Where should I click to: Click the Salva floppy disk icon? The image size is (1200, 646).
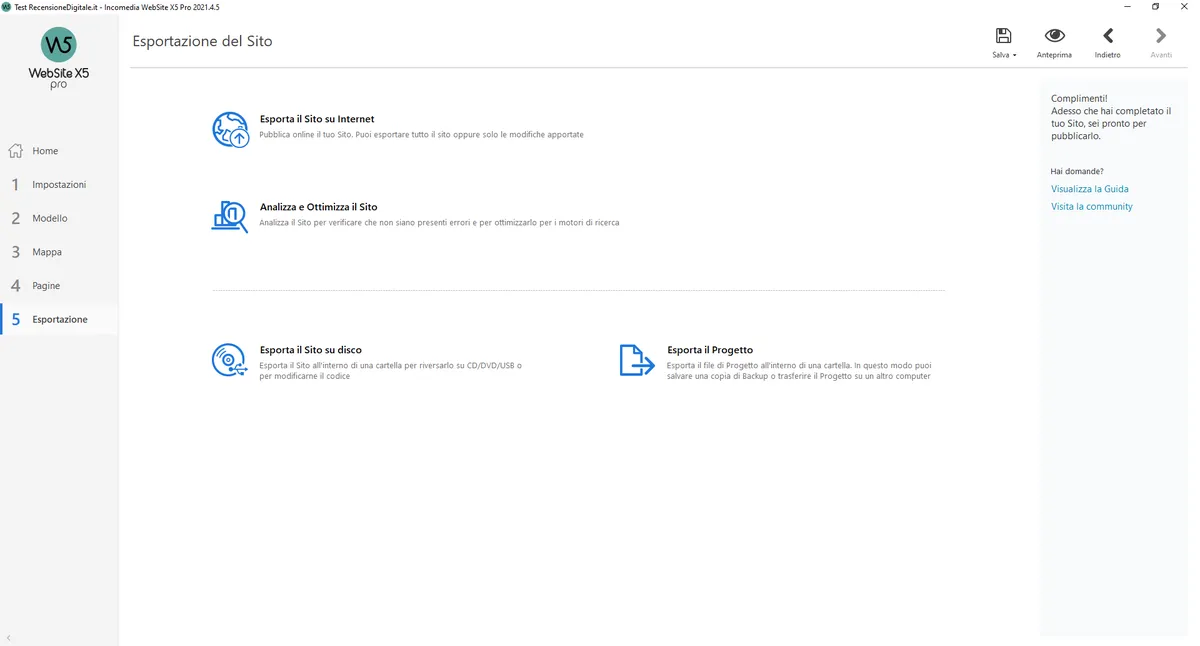click(x=1003, y=36)
